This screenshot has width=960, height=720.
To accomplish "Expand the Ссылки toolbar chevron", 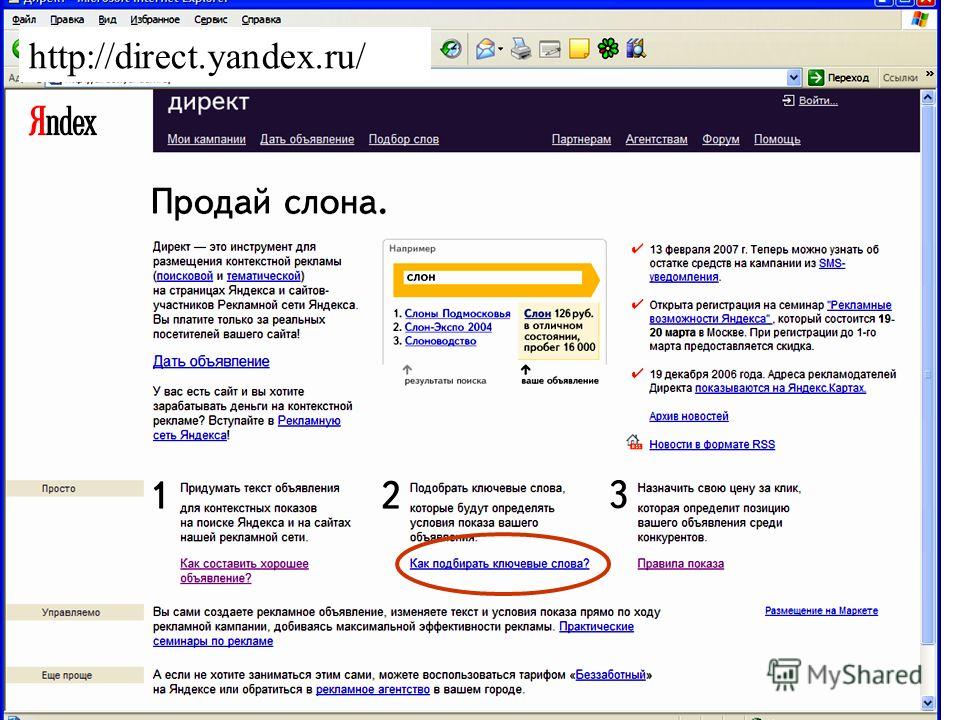I will click(929, 74).
